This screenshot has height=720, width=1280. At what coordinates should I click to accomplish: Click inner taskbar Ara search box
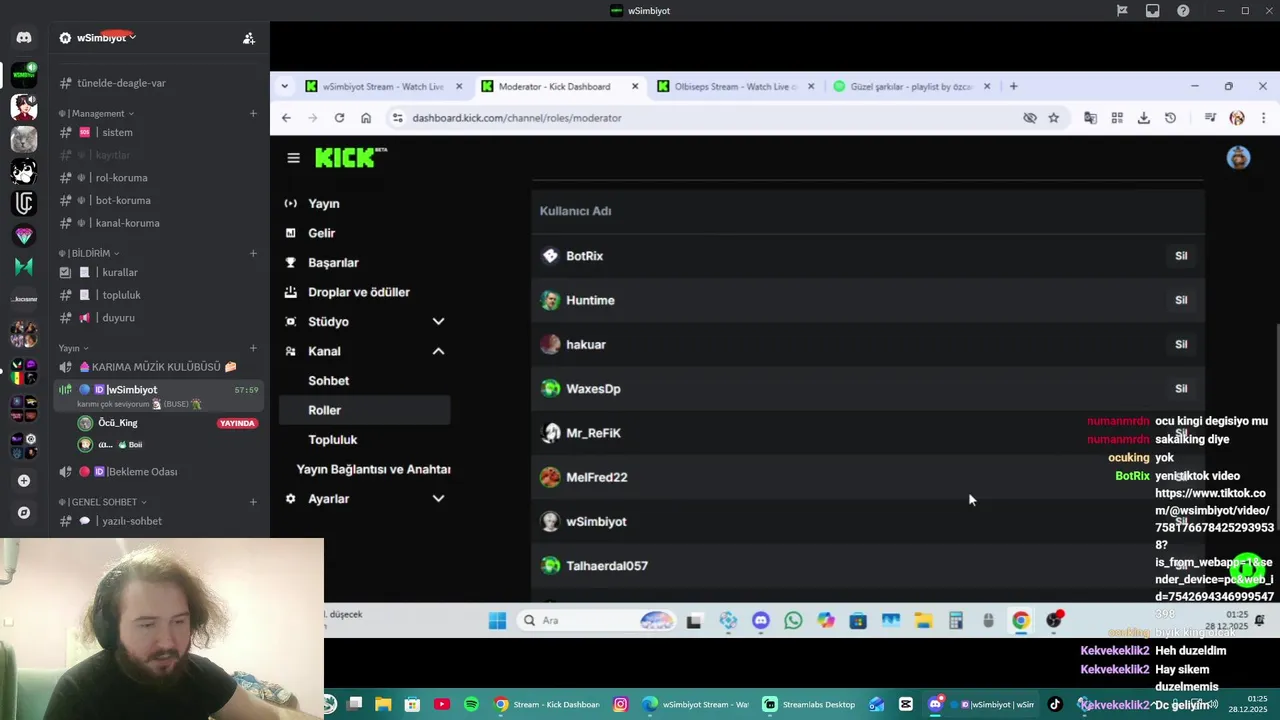pos(598,621)
